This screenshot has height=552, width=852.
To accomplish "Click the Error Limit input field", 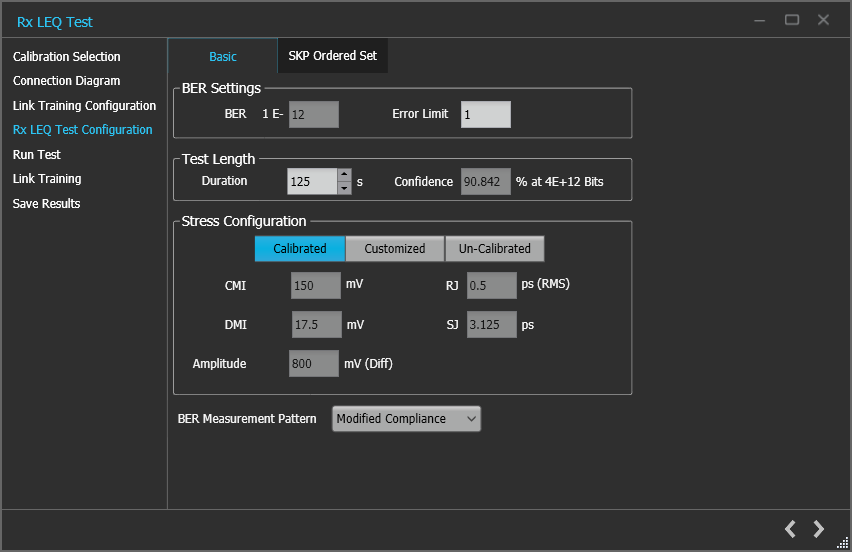I will tap(485, 115).
